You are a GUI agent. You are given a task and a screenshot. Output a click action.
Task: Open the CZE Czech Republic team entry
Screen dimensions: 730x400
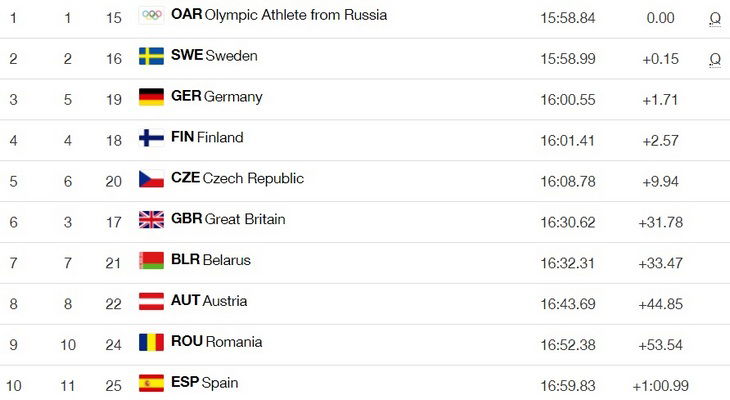237,178
